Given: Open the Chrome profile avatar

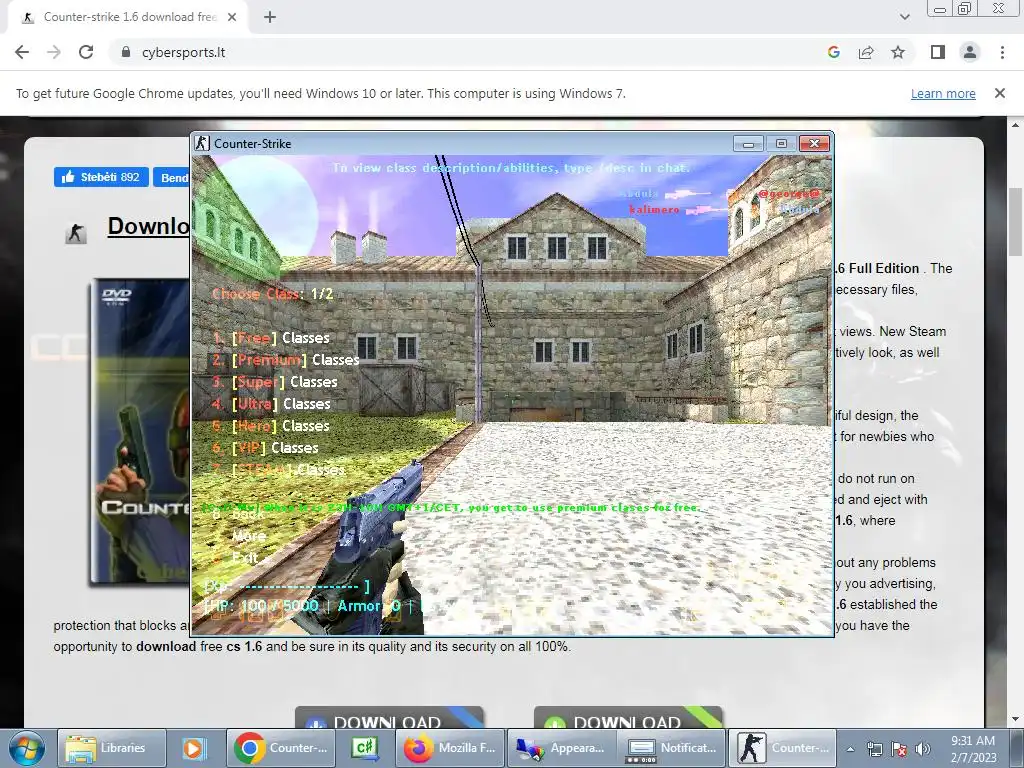Looking at the screenshot, I should pos(970,52).
